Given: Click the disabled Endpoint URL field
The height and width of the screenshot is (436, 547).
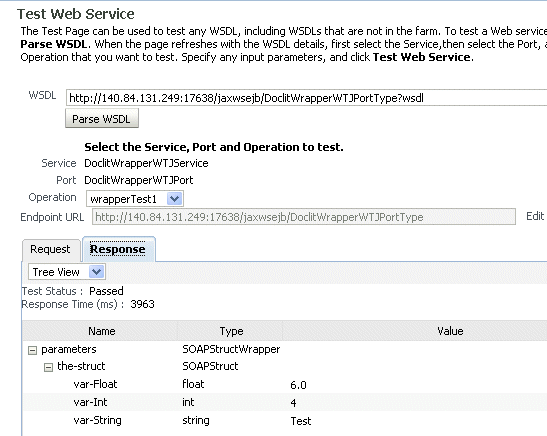Looking at the screenshot, I should [304, 217].
